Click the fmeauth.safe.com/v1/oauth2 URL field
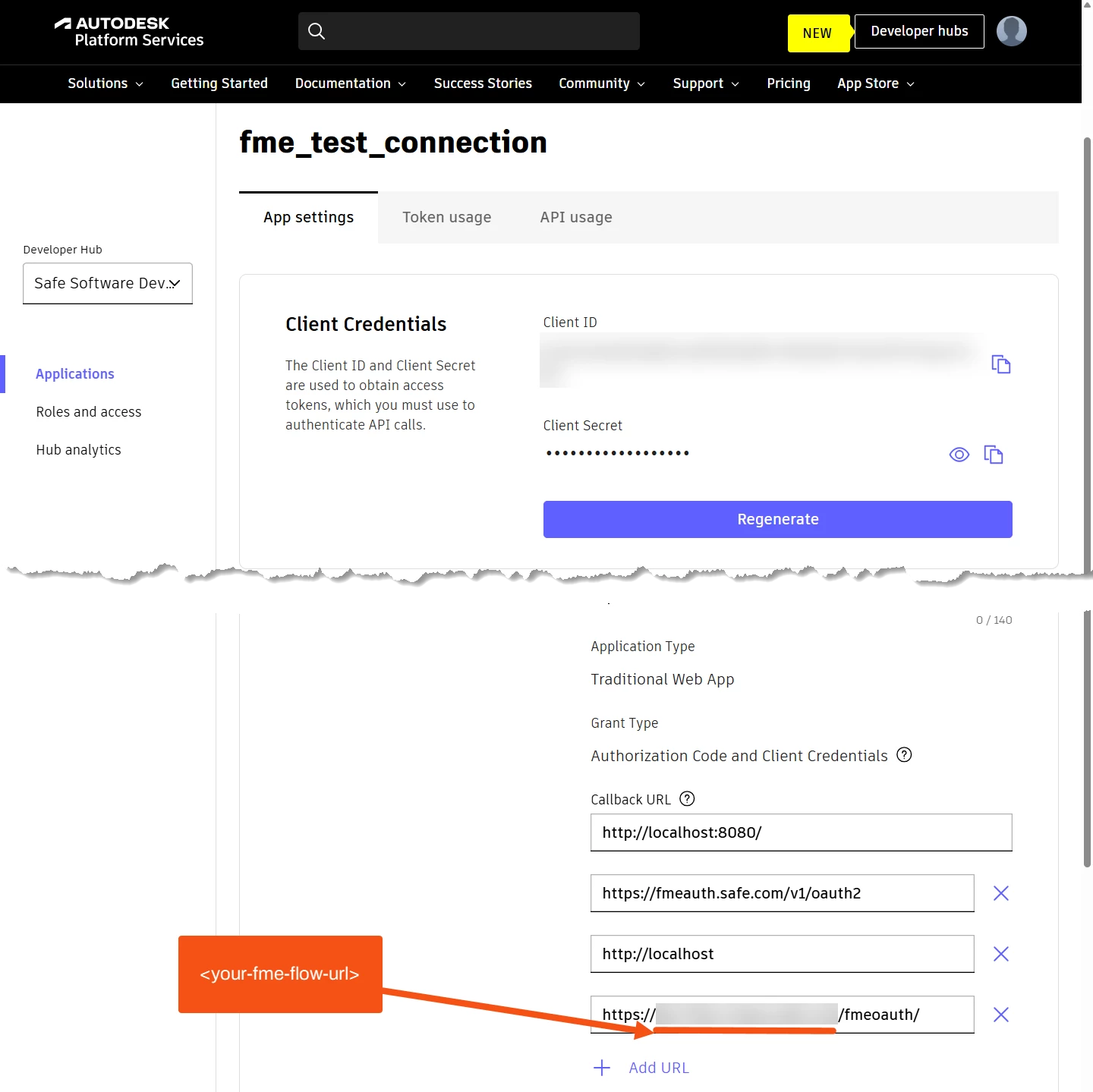Screen dimensions: 1093x1092 coord(782,893)
